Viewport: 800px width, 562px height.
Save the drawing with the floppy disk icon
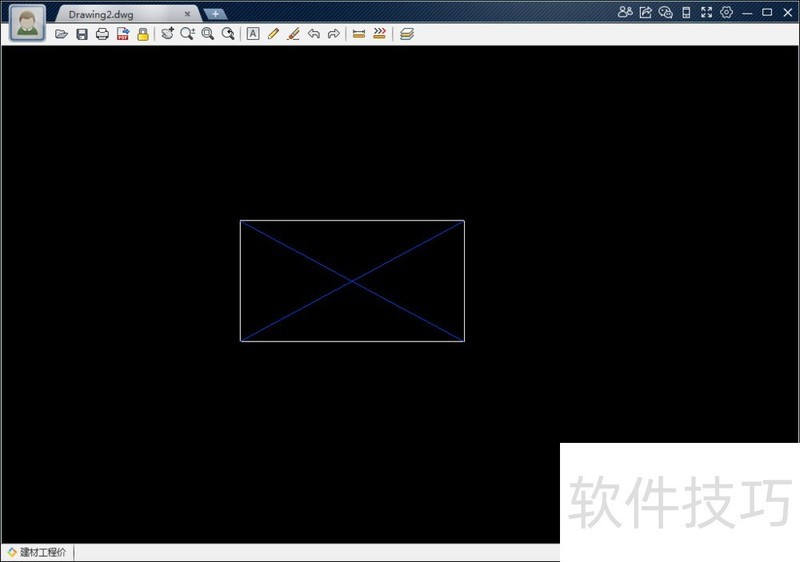(x=82, y=34)
